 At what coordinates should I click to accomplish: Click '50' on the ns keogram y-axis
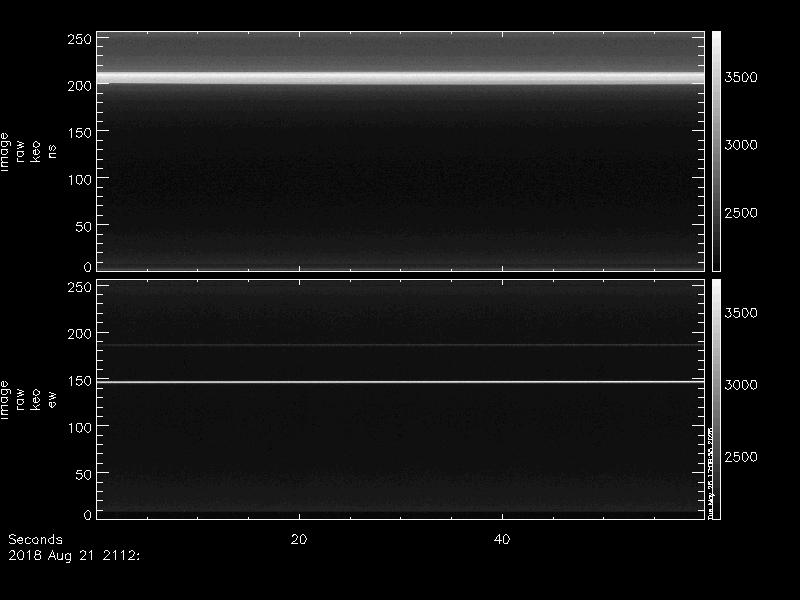click(x=84, y=227)
